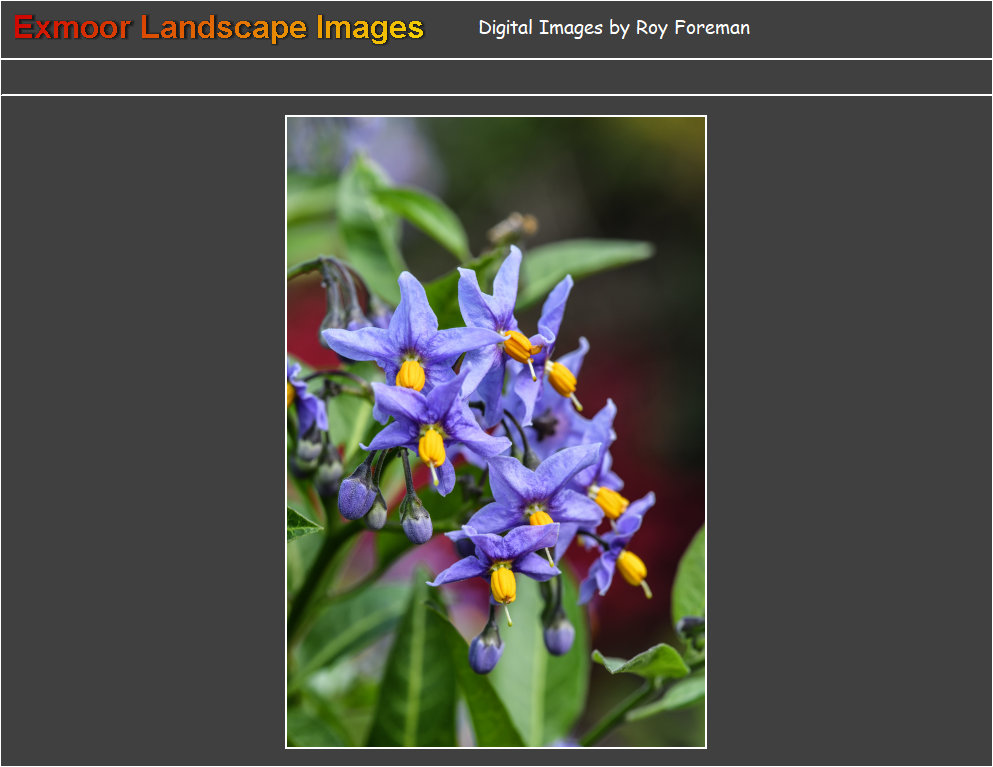Click the long green leaf at the photo's upper right
993x767 pixels.
583,260
